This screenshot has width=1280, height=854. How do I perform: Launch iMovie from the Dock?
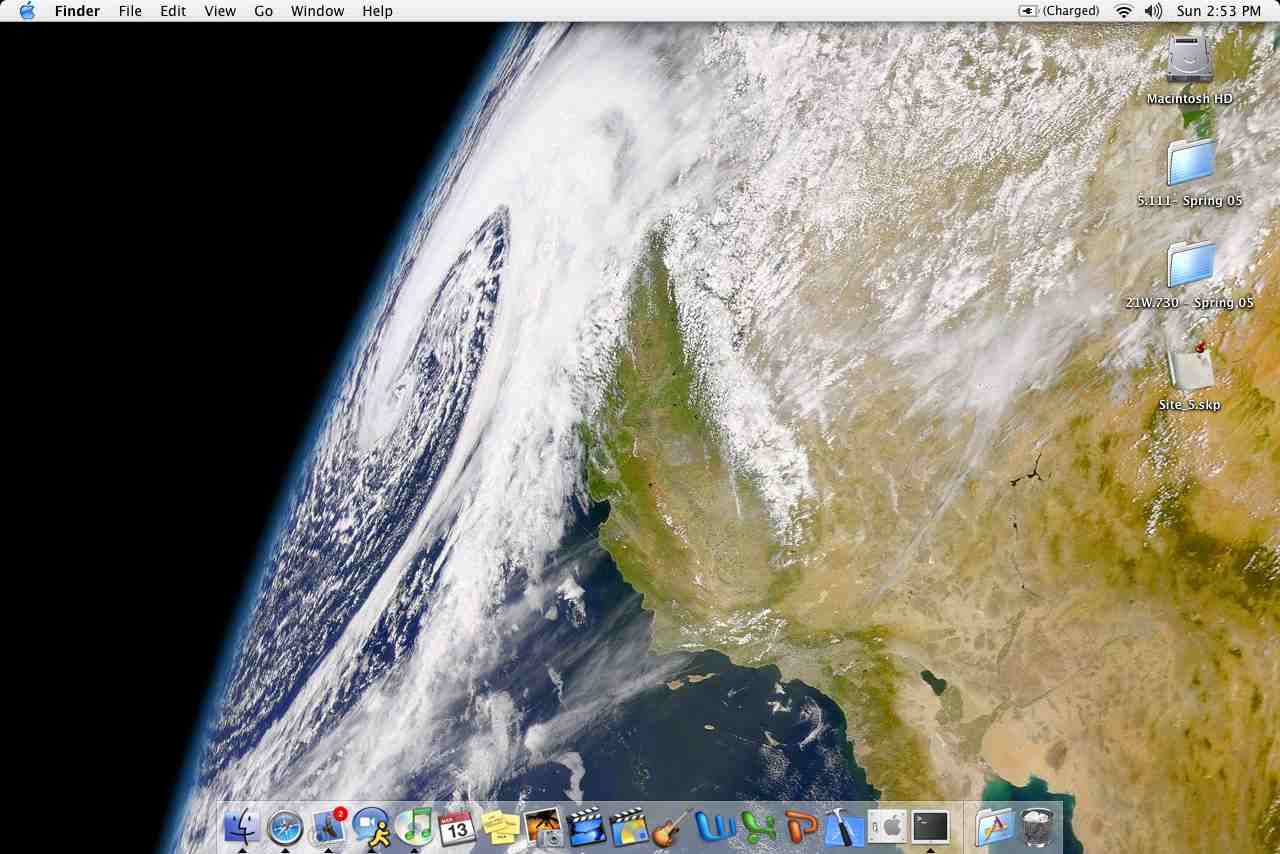[586, 827]
